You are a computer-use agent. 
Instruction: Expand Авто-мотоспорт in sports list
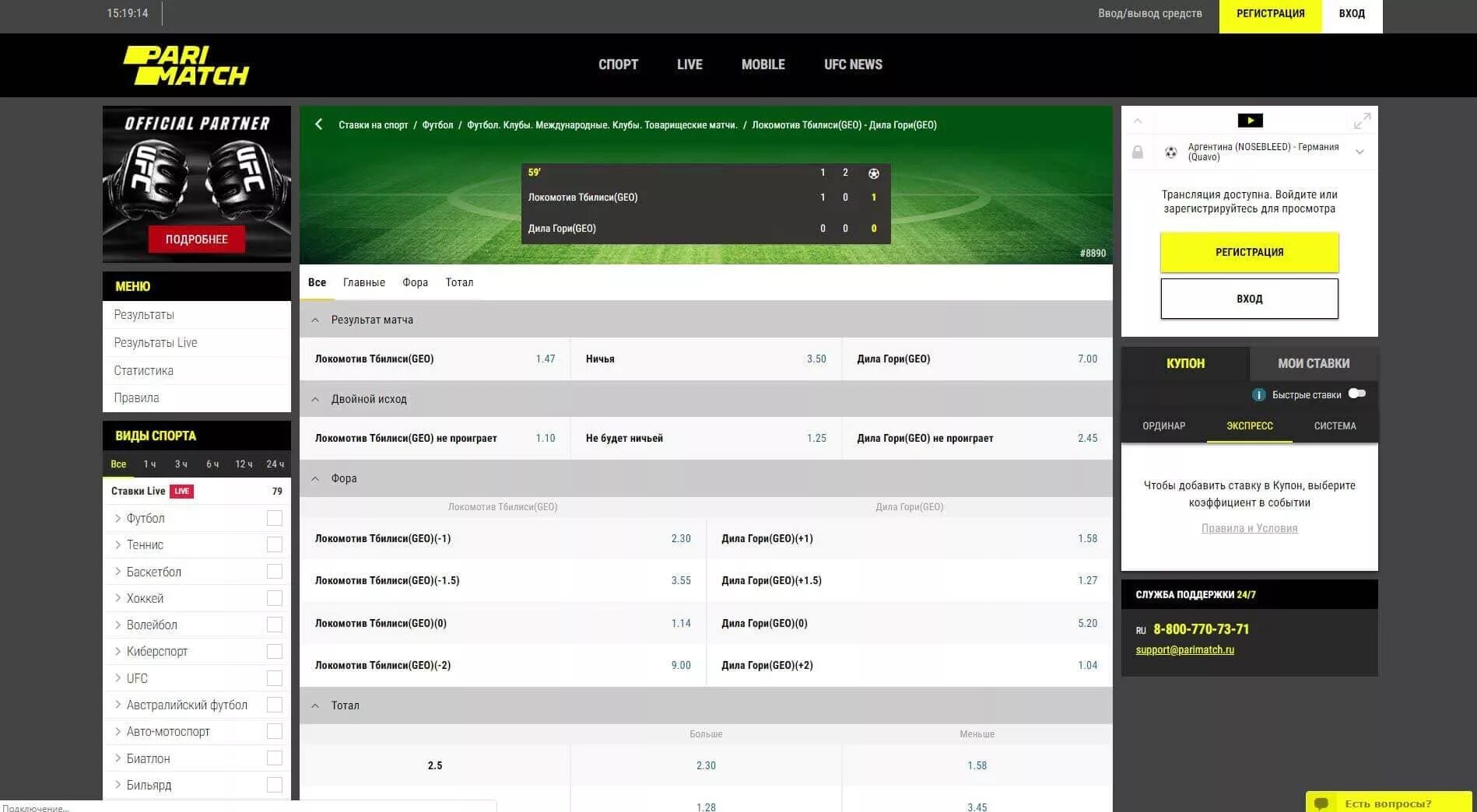tap(118, 731)
